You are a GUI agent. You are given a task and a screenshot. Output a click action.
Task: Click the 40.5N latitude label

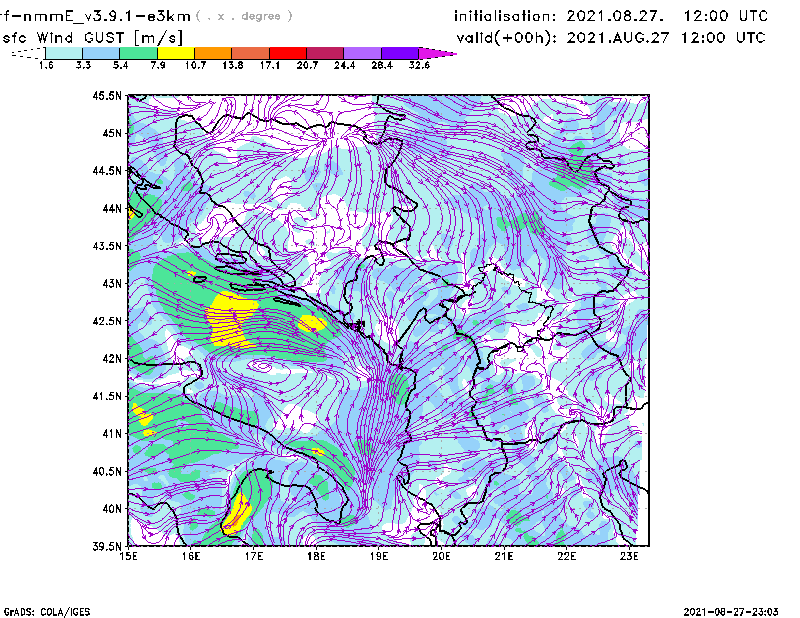[x=108, y=472]
